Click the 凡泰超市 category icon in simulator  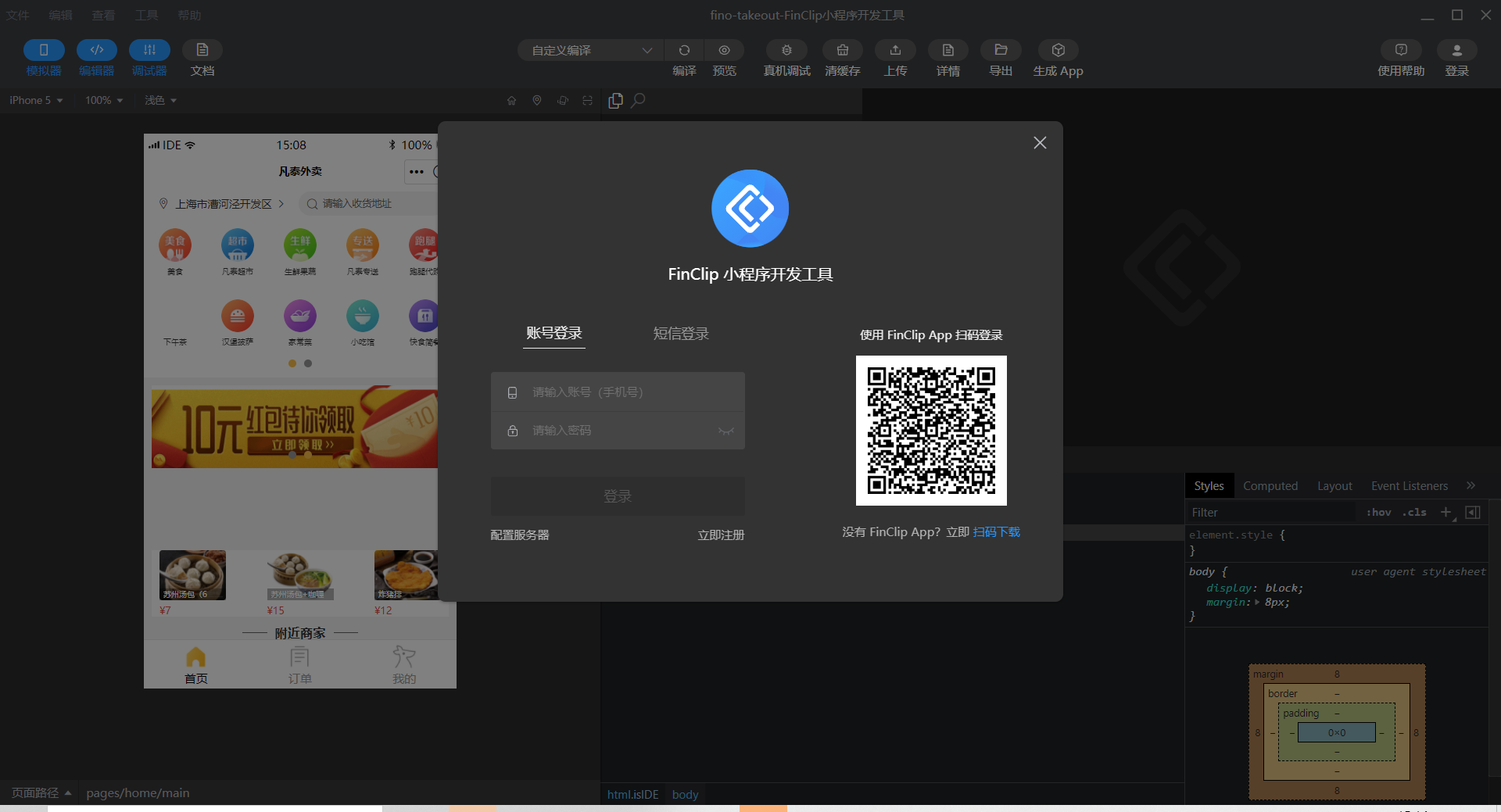(x=238, y=245)
